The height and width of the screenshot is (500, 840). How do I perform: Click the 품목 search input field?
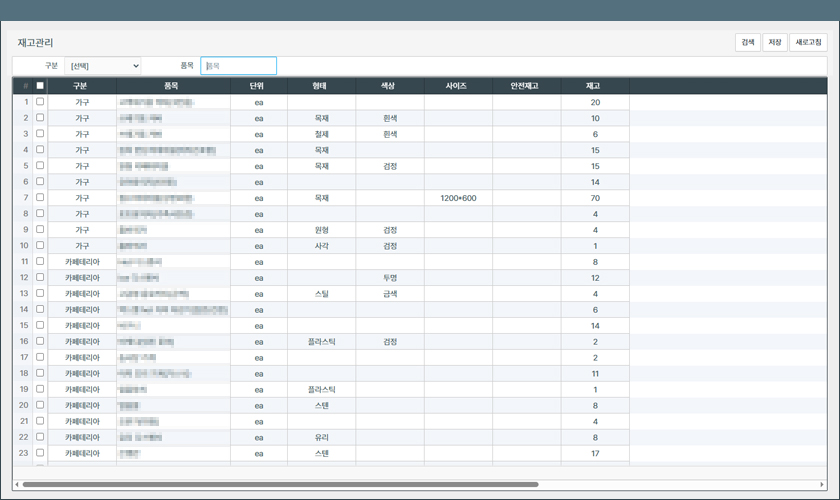pyautogui.click(x=238, y=66)
